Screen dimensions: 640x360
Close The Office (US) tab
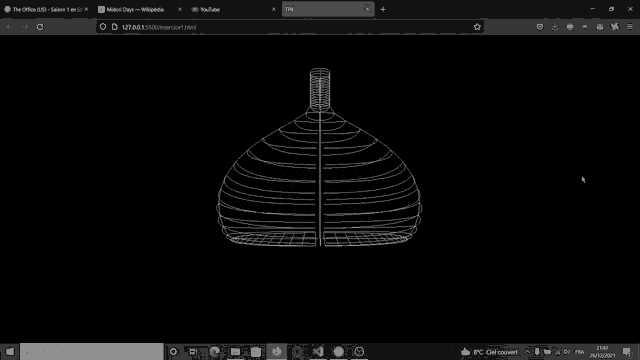point(86,9)
